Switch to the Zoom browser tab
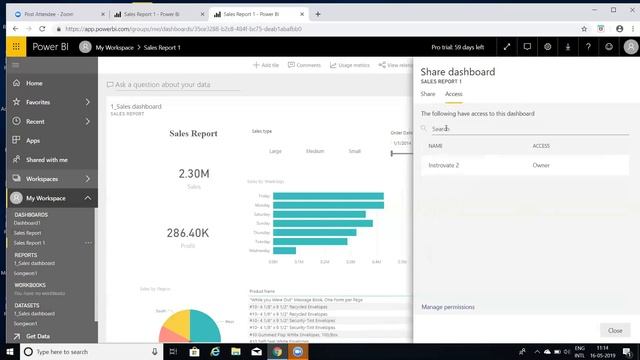The image size is (640, 360). click(59, 14)
